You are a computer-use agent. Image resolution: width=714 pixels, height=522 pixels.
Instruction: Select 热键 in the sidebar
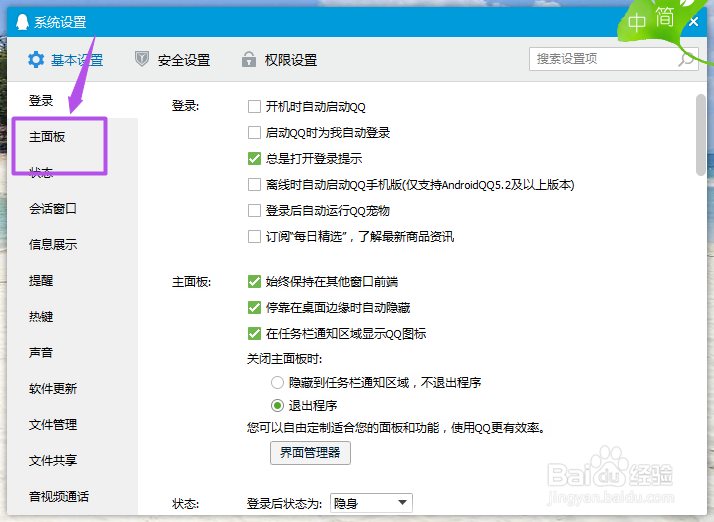click(x=41, y=316)
